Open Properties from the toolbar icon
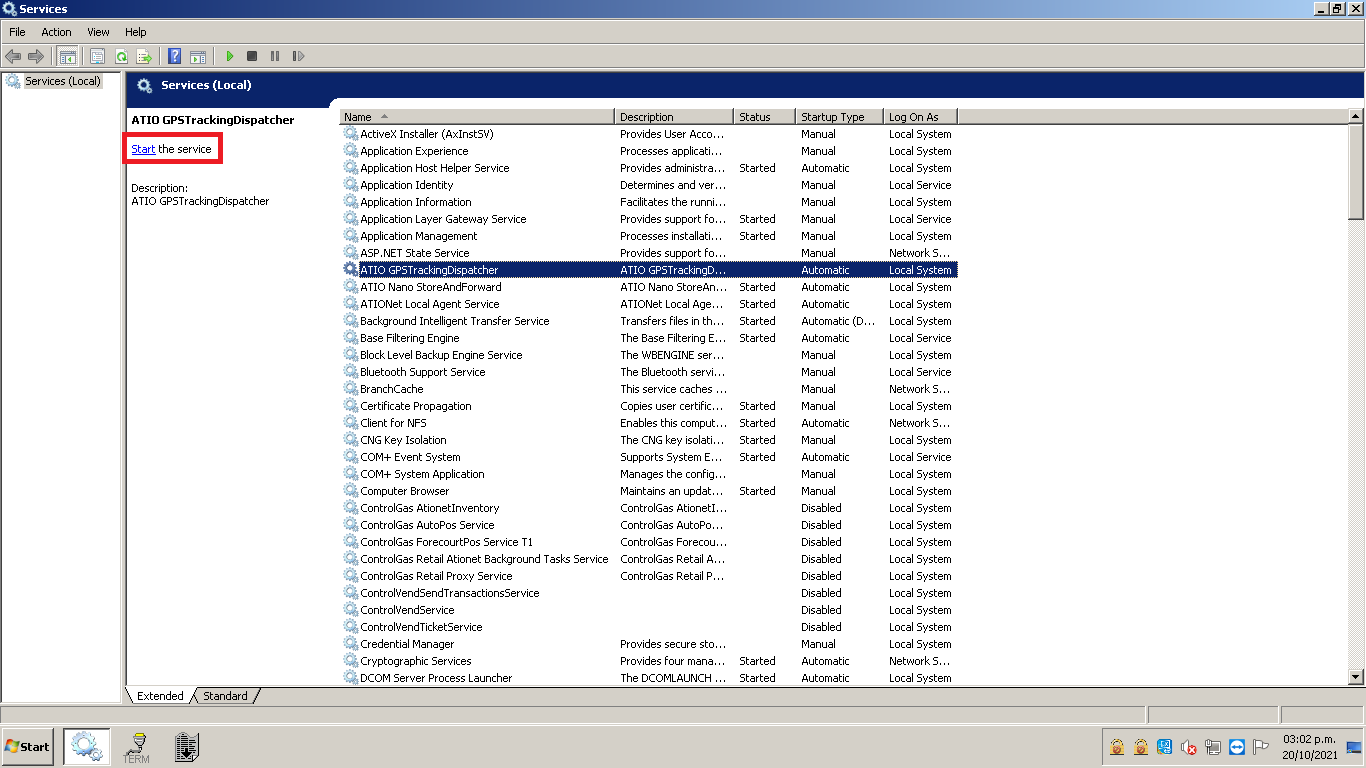This screenshot has width=1366, height=768. click(x=98, y=57)
